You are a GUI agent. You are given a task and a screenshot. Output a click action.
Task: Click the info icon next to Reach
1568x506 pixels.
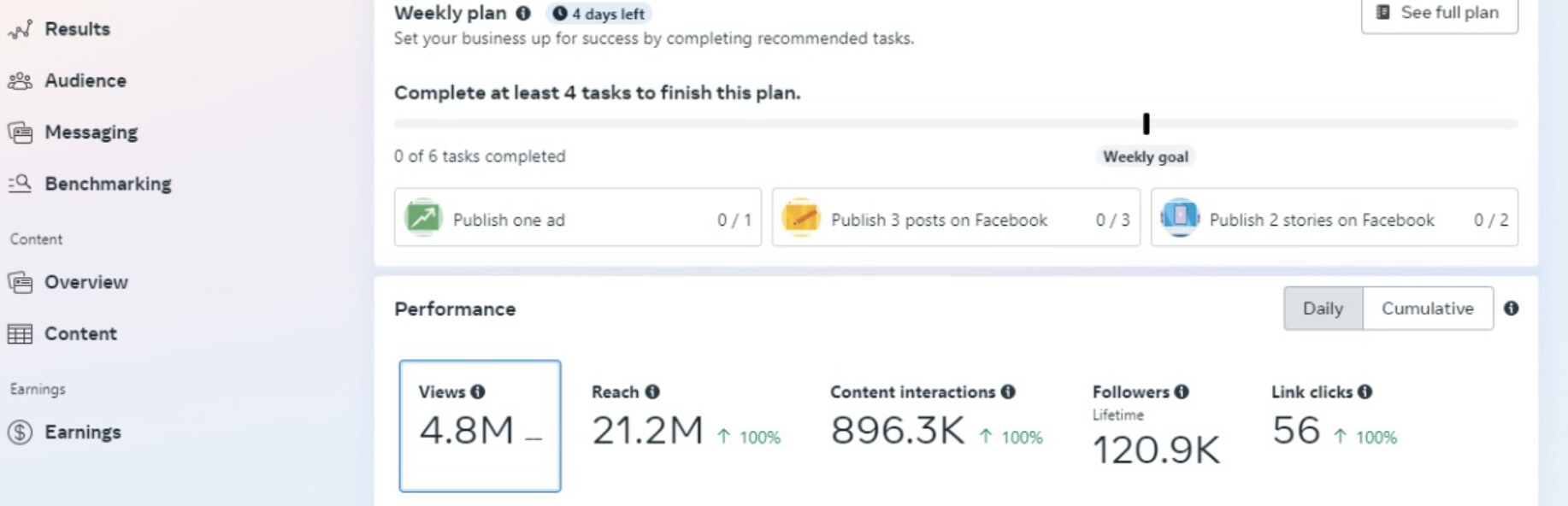click(x=652, y=391)
